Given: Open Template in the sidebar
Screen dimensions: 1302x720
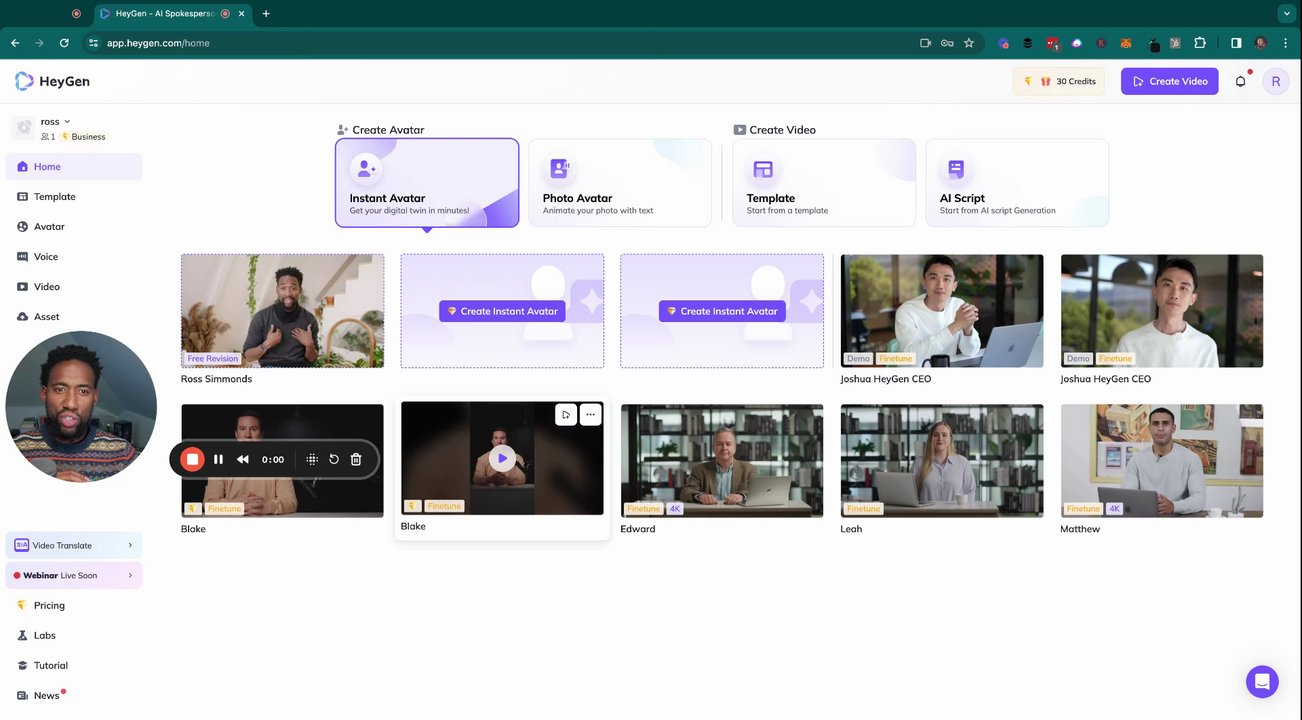Looking at the screenshot, I should (x=74, y=197).
